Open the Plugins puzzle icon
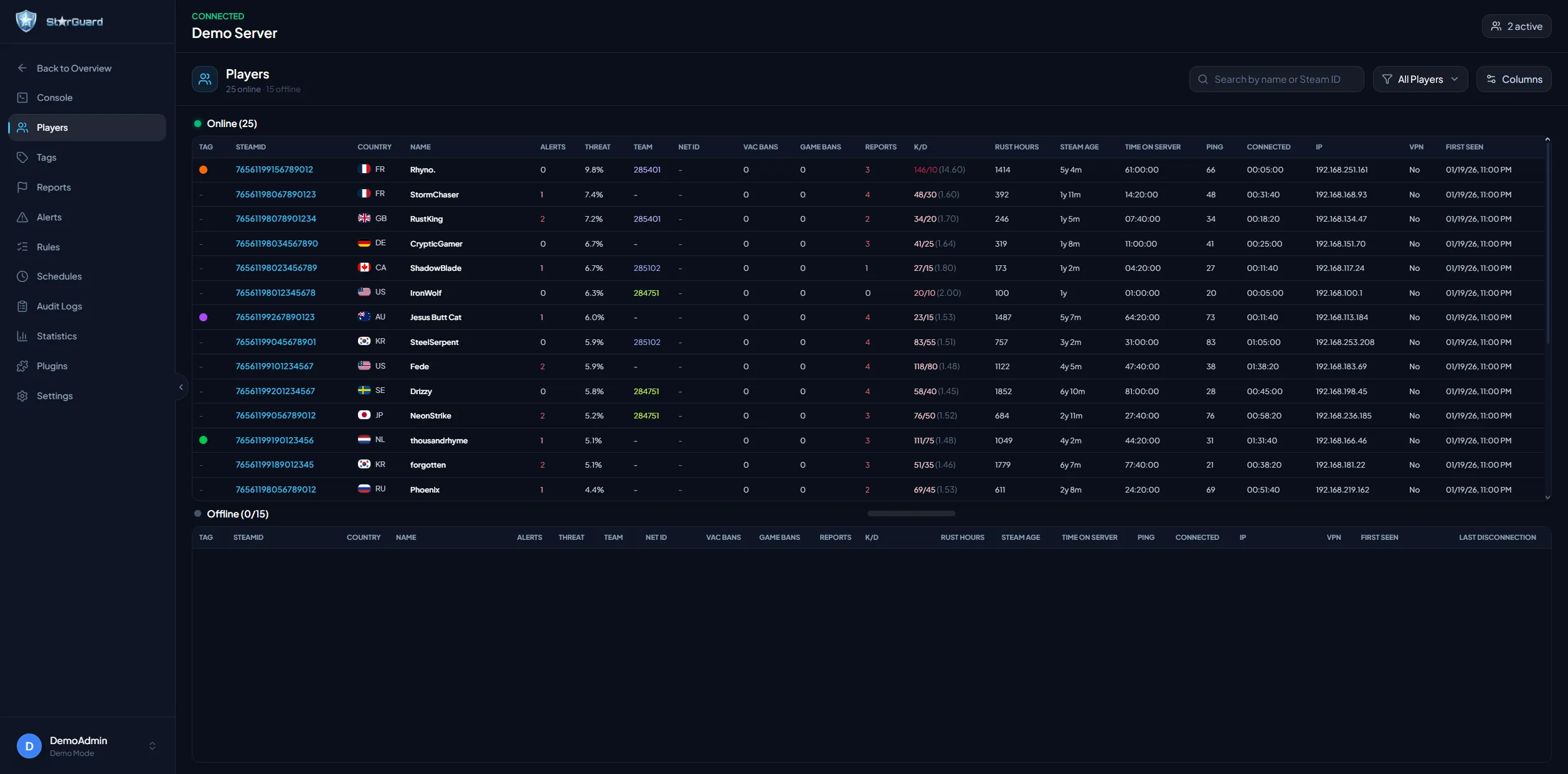 pyautogui.click(x=22, y=366)
